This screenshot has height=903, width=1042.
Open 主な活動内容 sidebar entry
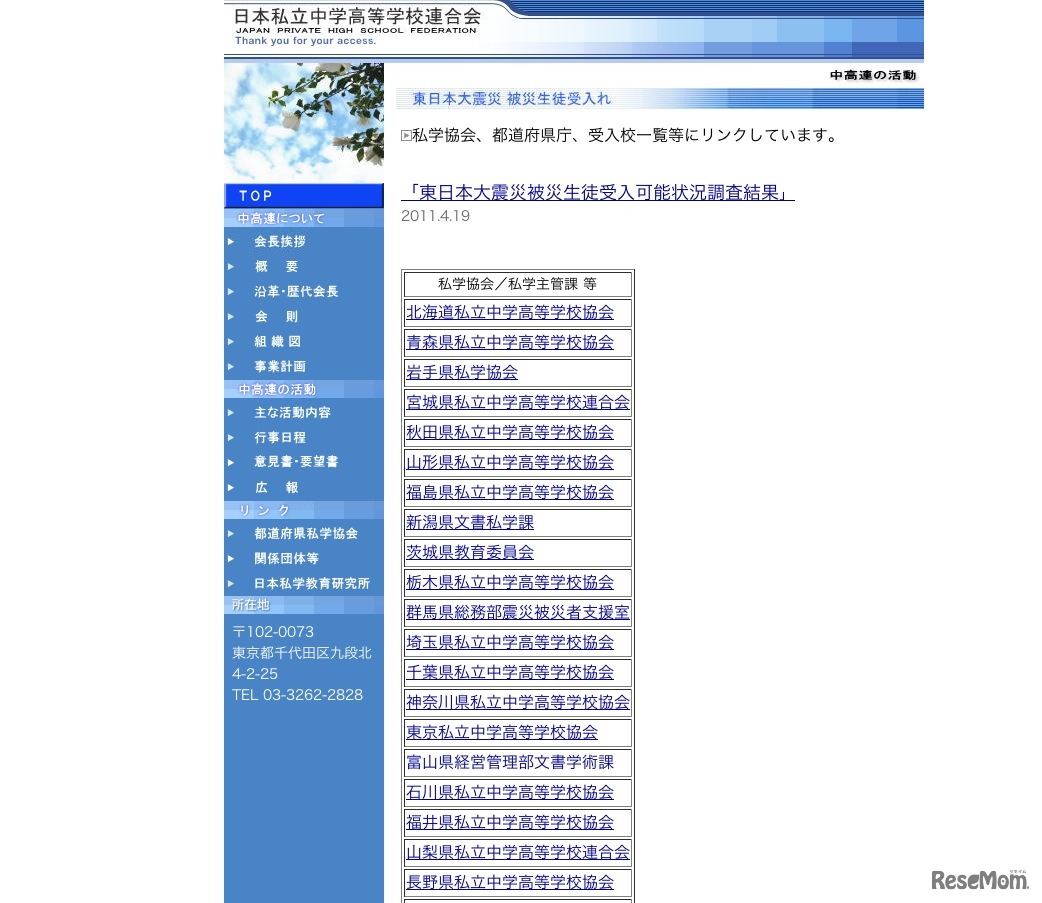click(x=292, y=412)
